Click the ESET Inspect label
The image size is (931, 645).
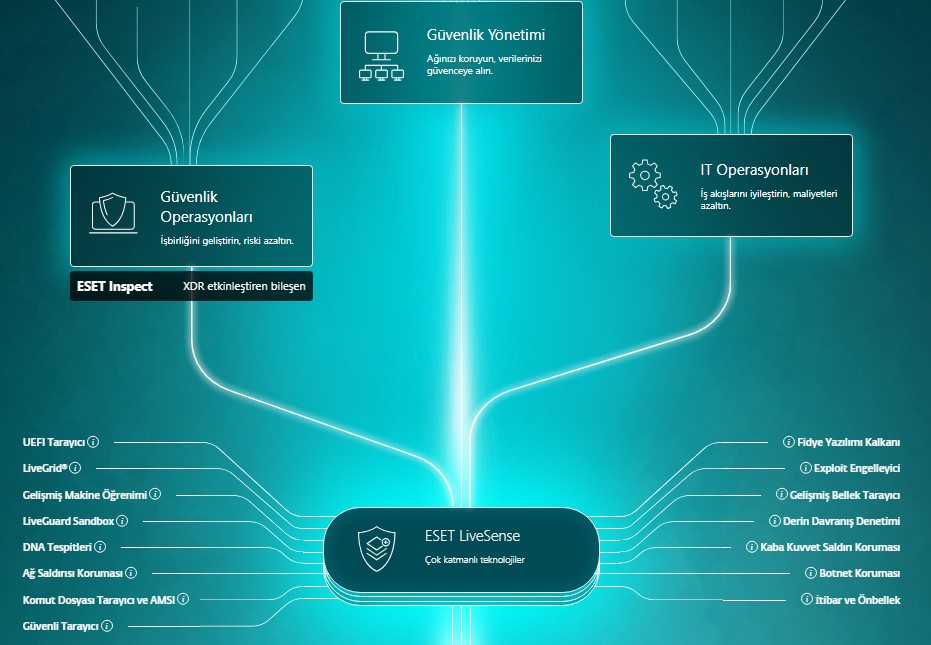115,286
